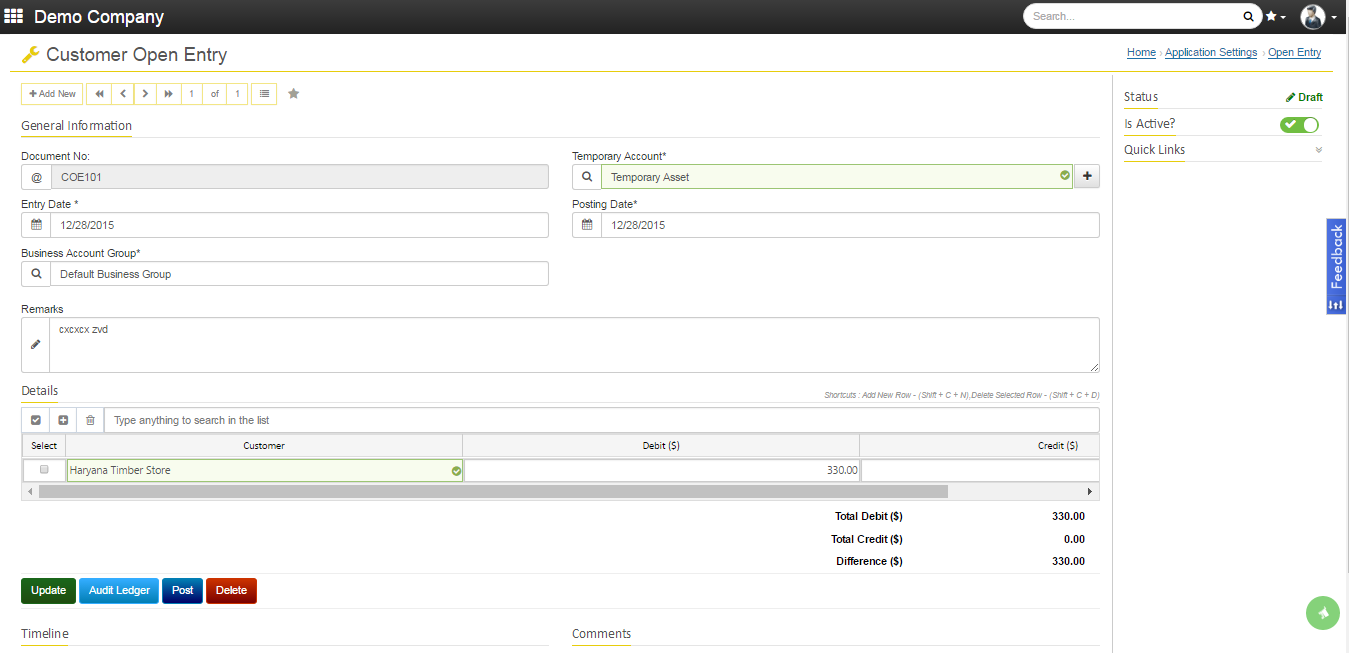Add a new row in Details grid
The width and height of the screenshot is (1349, 653).
pyautogui.click(x=63, y=420)
